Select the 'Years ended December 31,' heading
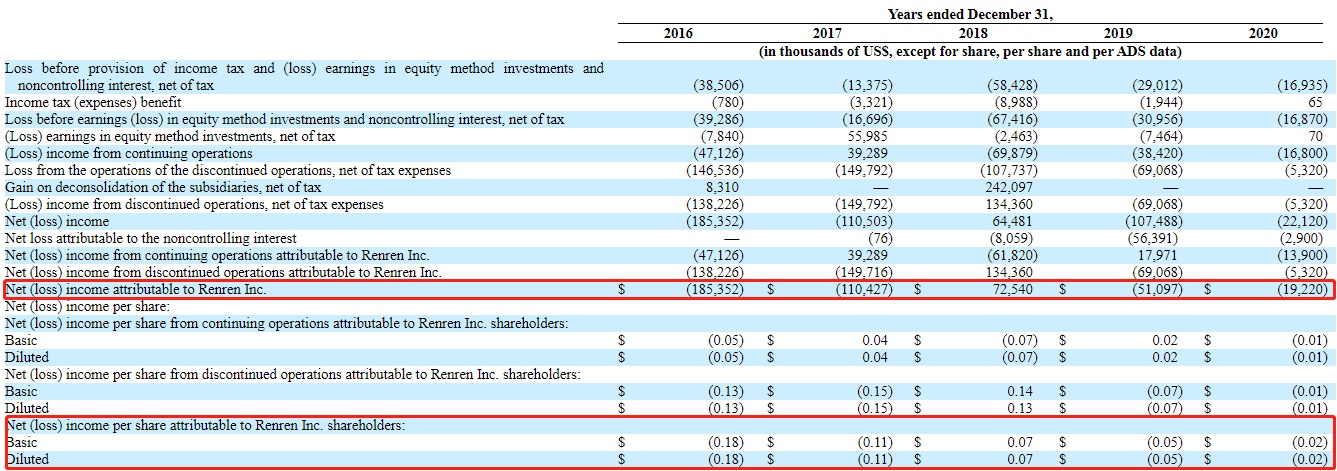The height and width of the screenshot is (471, 1337). click(971, 14)
